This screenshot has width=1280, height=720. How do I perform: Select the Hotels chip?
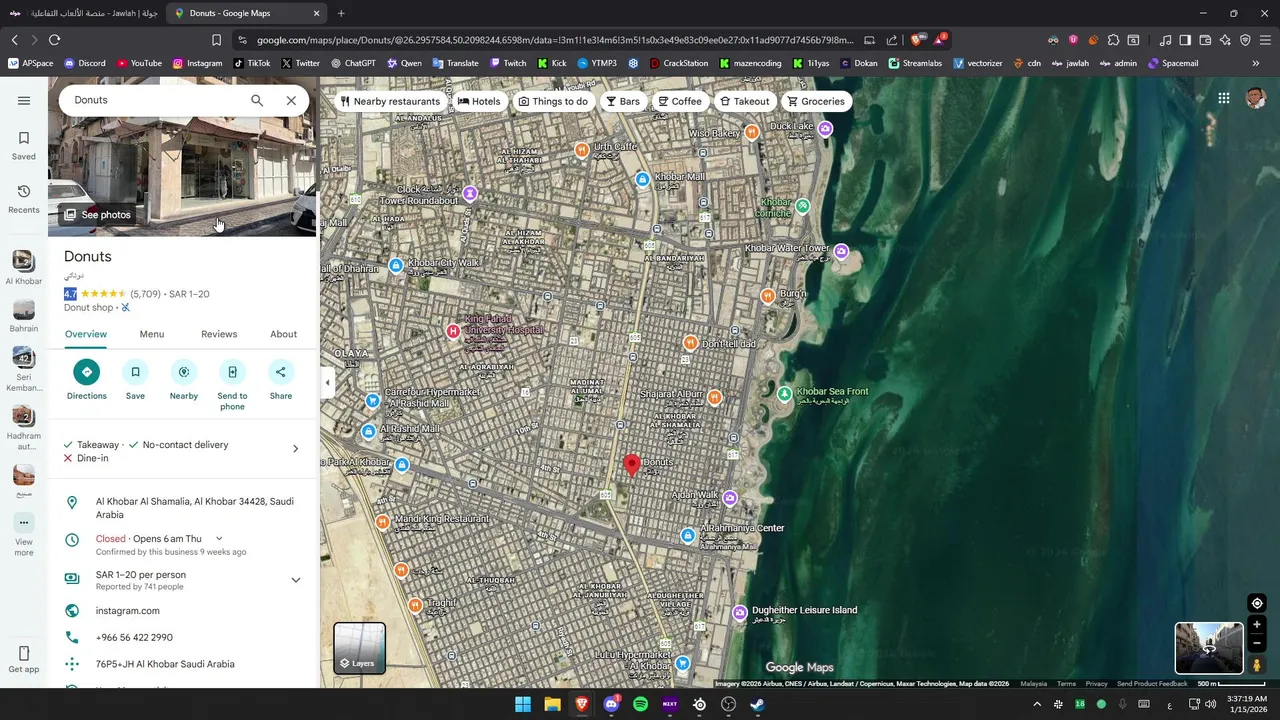(x=479, y=101)
